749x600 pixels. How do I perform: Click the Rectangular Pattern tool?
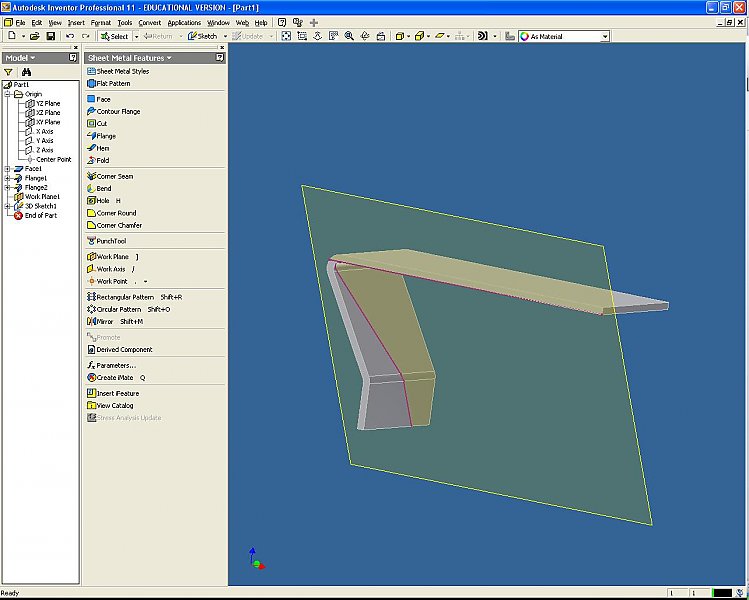tap(124, 297)
